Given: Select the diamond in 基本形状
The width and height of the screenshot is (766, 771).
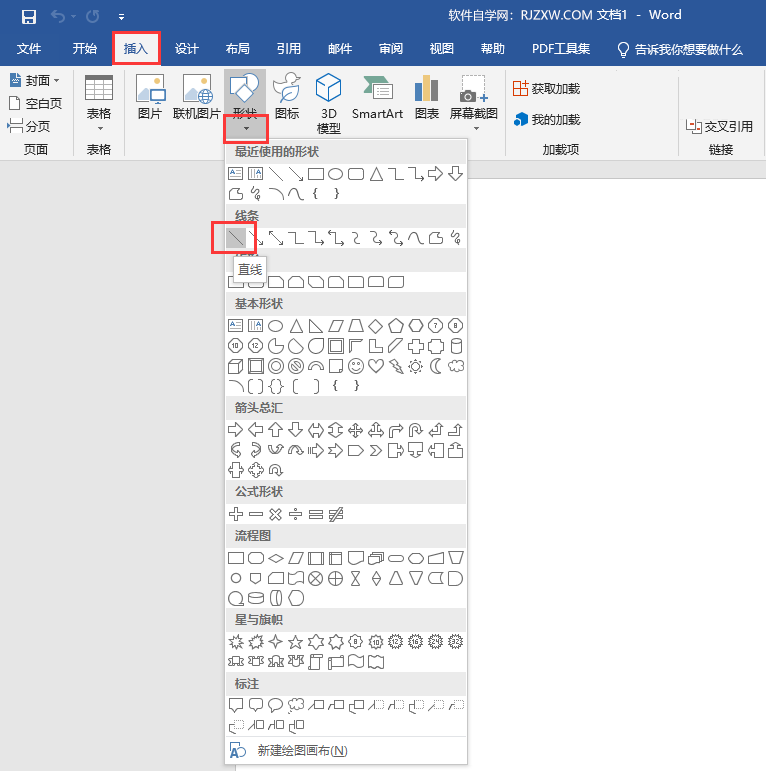Looking at the screenshot, I should [376, 326].
